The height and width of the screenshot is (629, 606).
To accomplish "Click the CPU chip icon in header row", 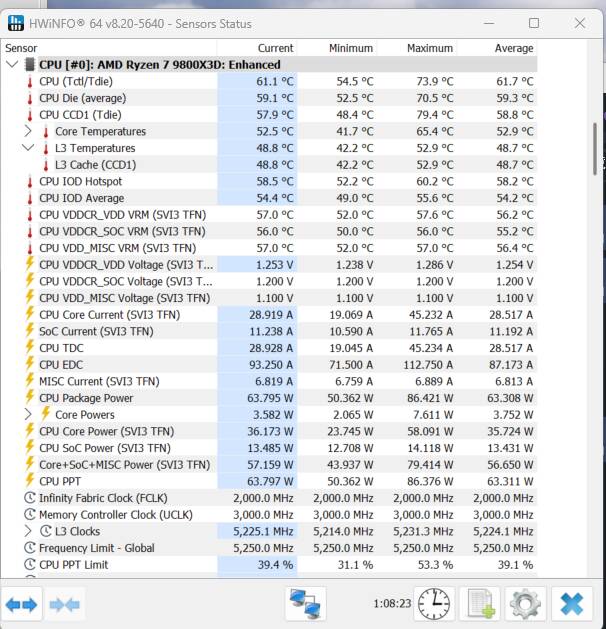I will 30,65.
